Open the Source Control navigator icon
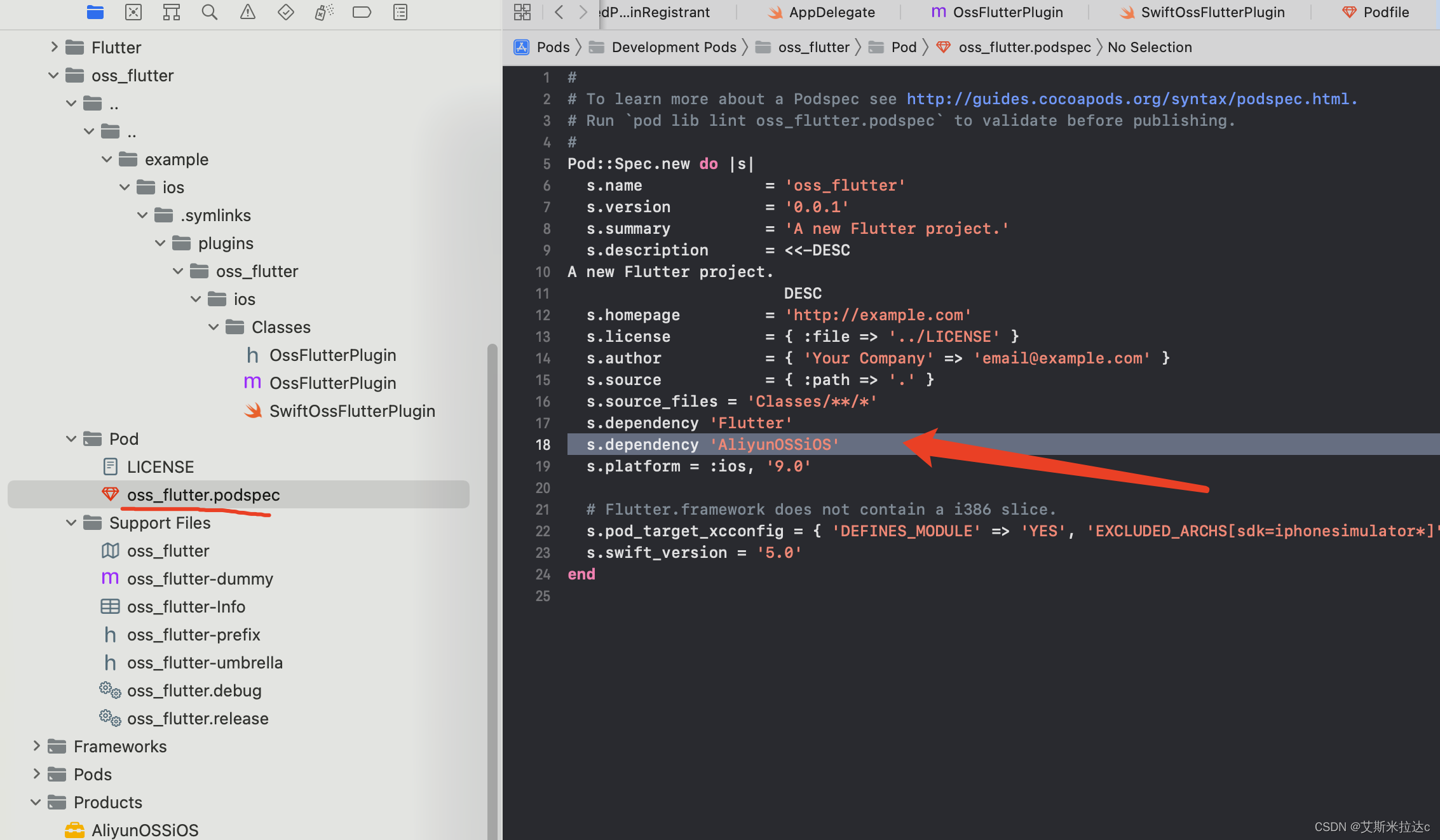This screenshot has width=1440, height=840. [133, 12]
